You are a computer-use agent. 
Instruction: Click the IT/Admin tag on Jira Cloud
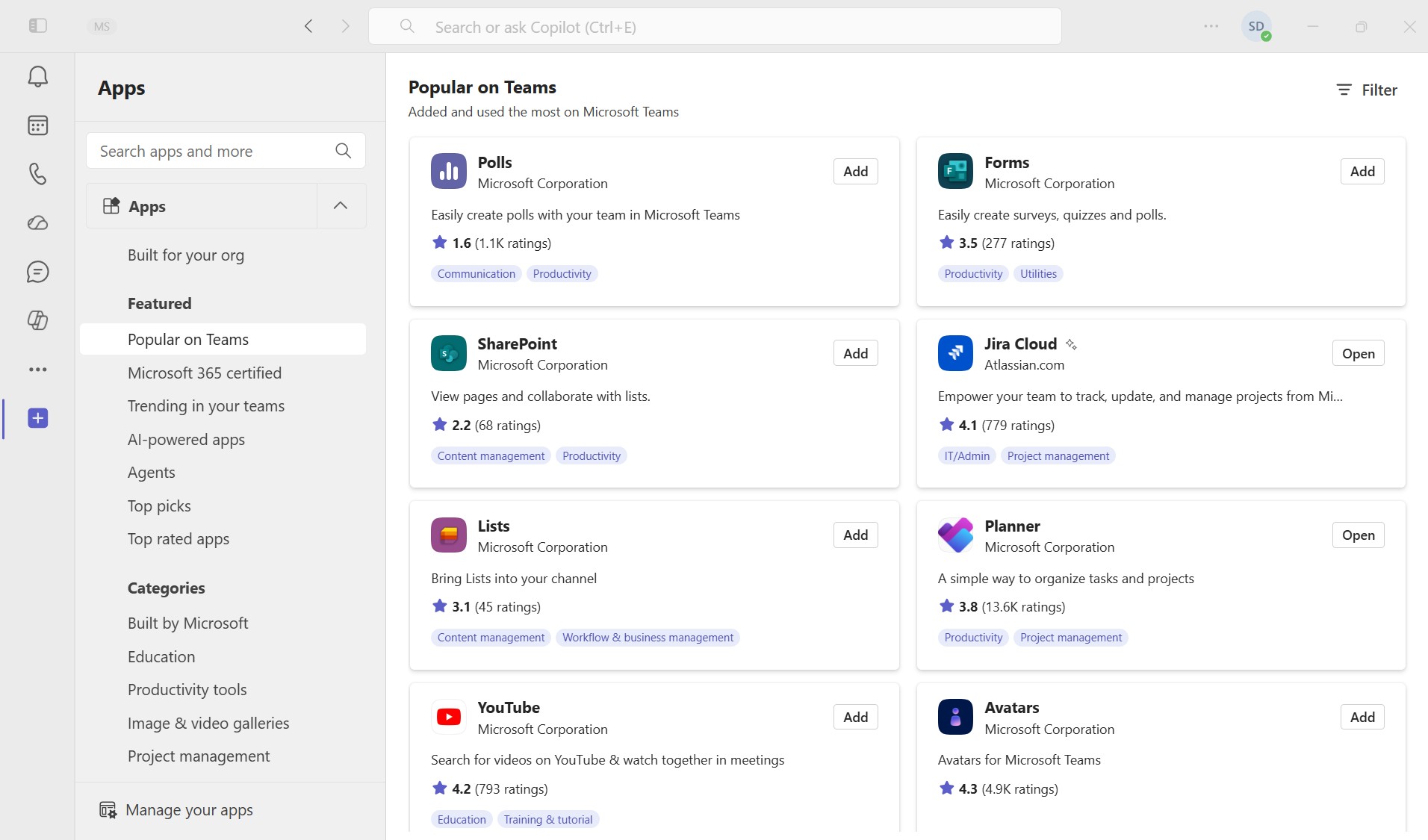[x=966, y=455]
